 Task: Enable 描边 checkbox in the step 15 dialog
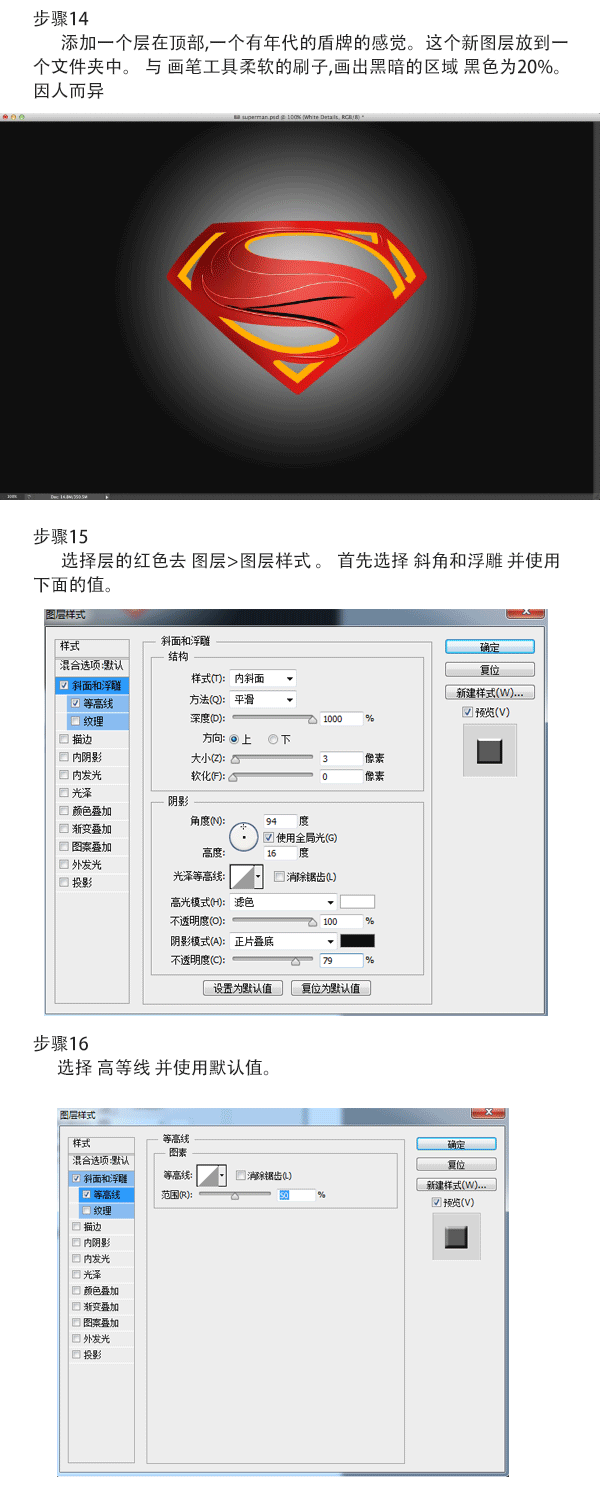[x=65, y=739]
